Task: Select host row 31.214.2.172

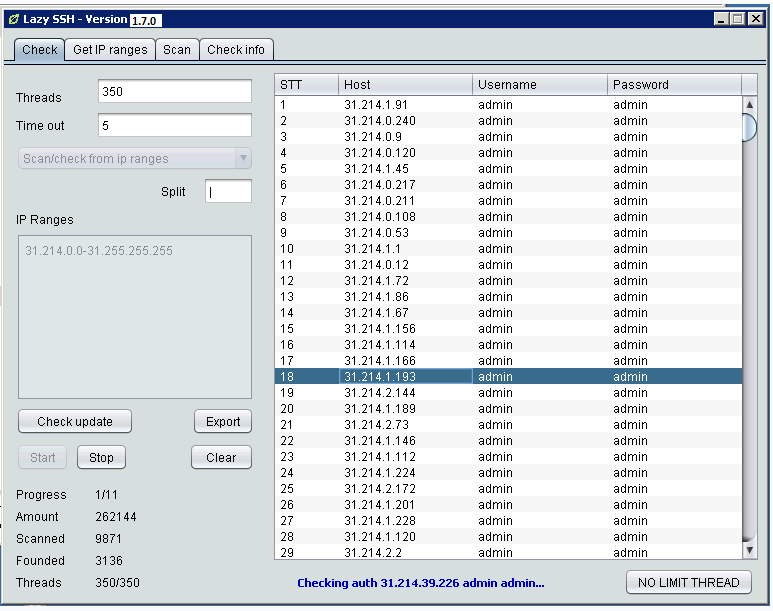Action: pyautogui.click(x=508, y=489)
